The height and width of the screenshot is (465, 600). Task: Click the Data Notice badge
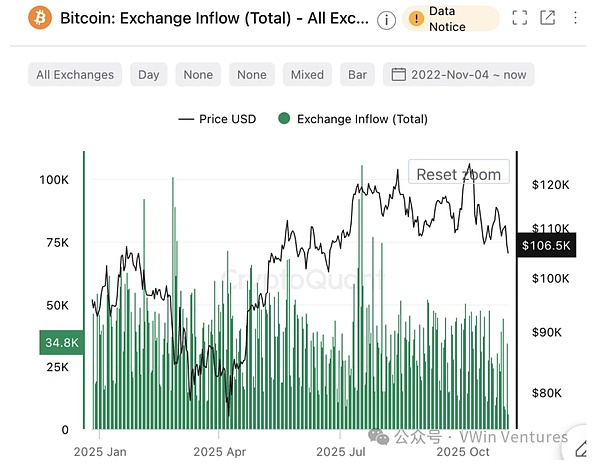(x=450, y=19)
